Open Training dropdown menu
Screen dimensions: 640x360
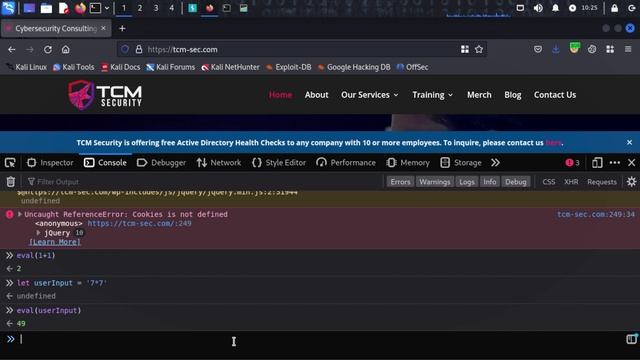[x=432, y=95]
